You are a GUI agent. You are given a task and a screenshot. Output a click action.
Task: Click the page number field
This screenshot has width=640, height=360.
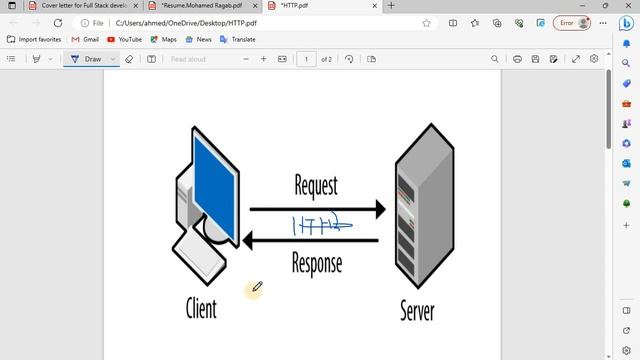tap(306, 59)
